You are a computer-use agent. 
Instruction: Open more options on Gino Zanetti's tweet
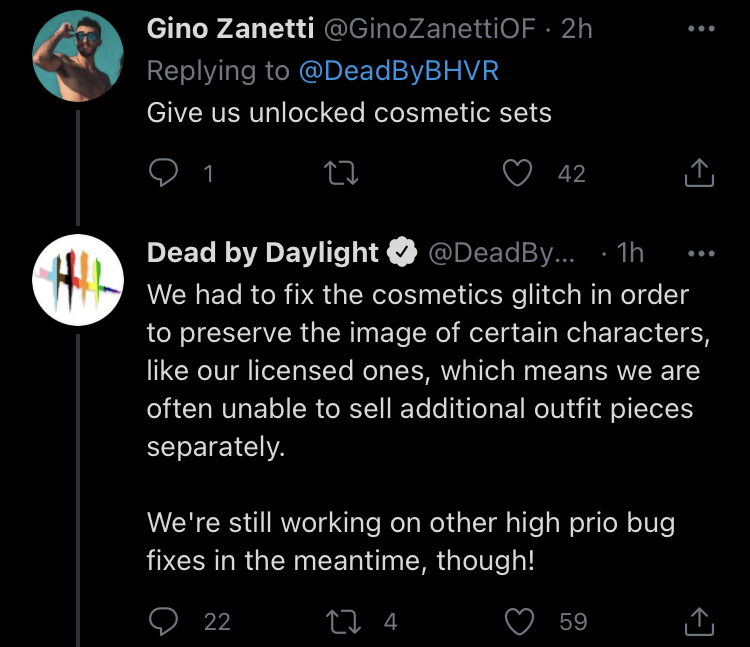click(701, 29)
